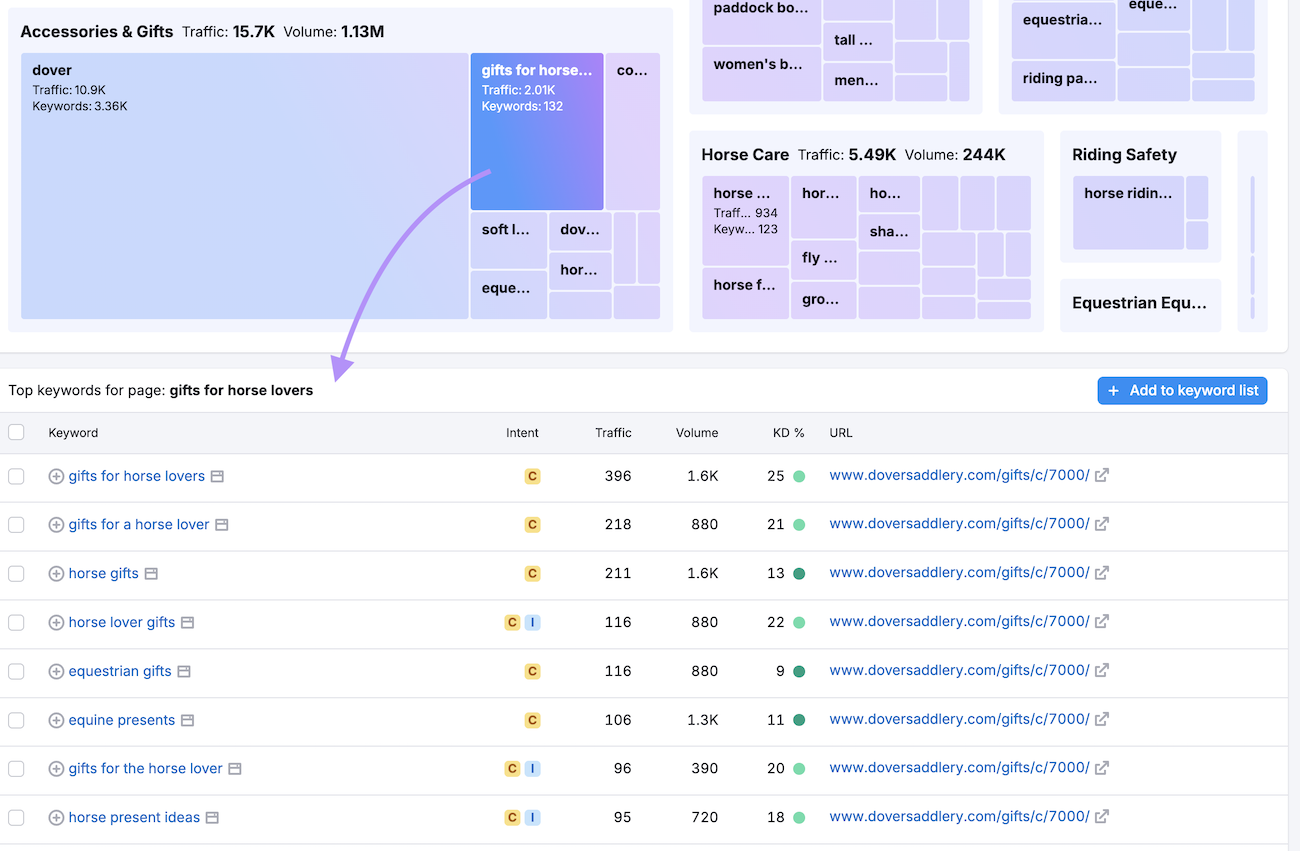Open SERP view icon for 'gifts for a horse lover'
Viewport: 1300px width, 851px height.
pos(222,524)
